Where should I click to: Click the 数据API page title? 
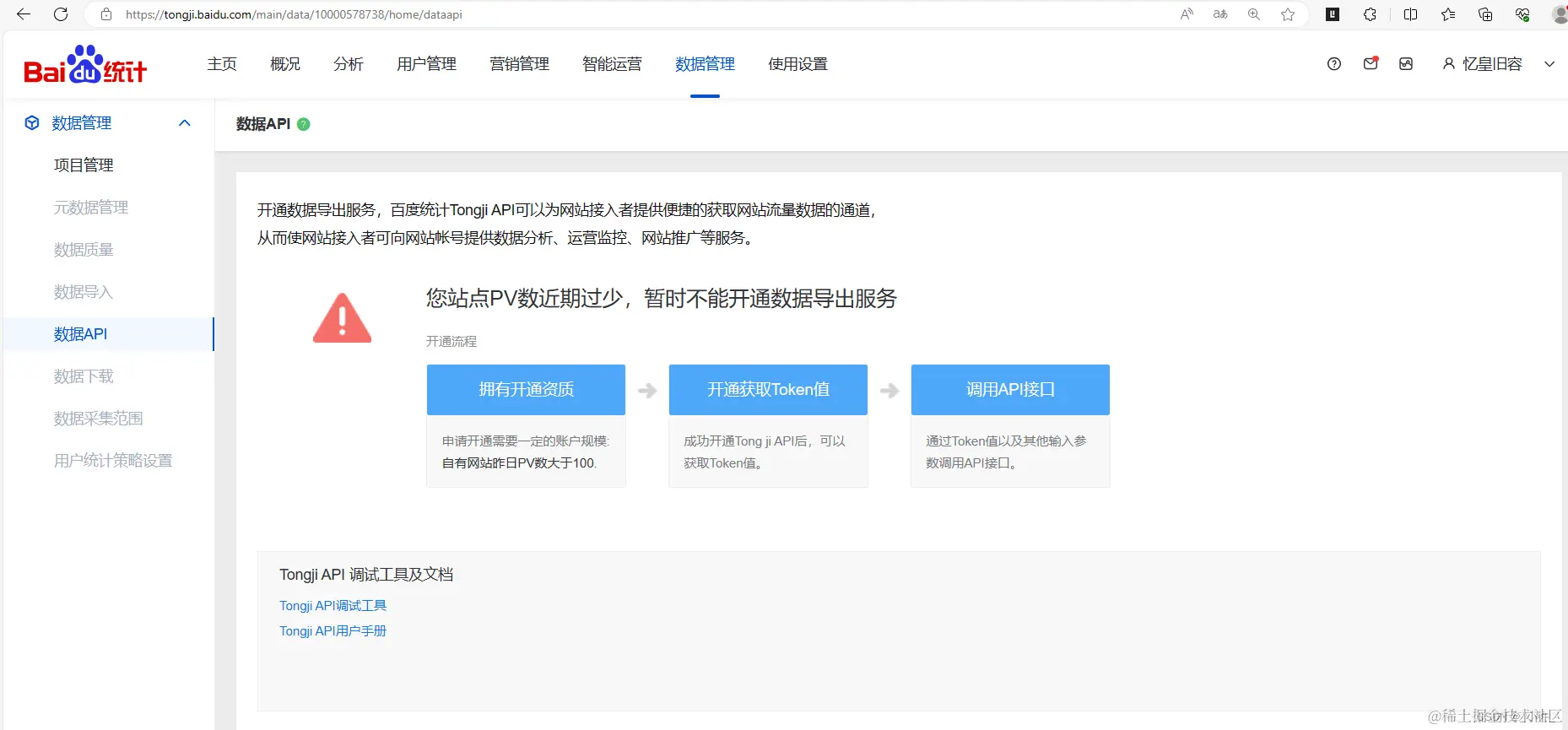(263, 124)
